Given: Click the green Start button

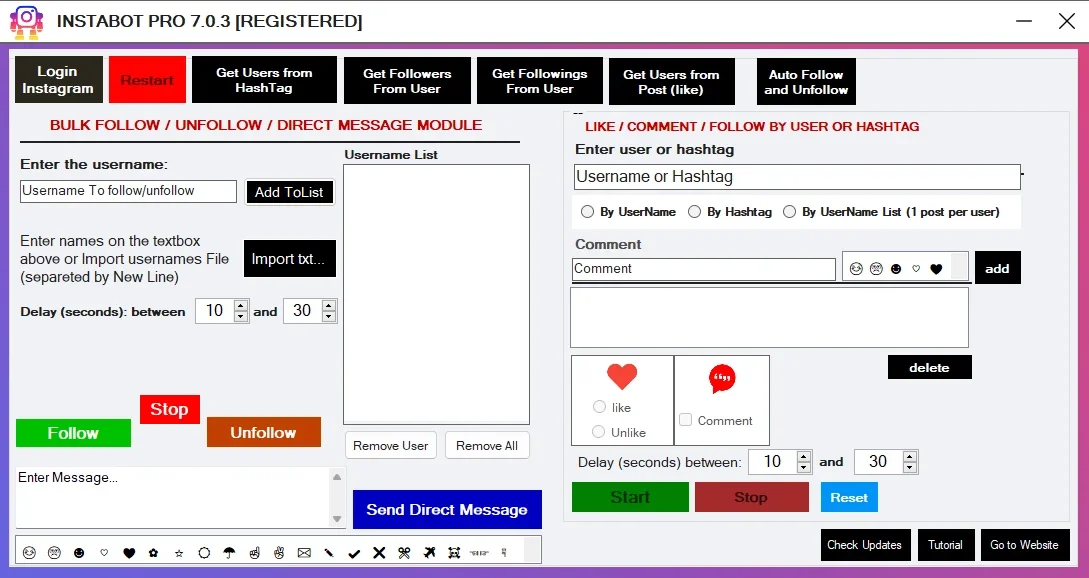Looking at the screenshot, I should (x=630, y=497).
